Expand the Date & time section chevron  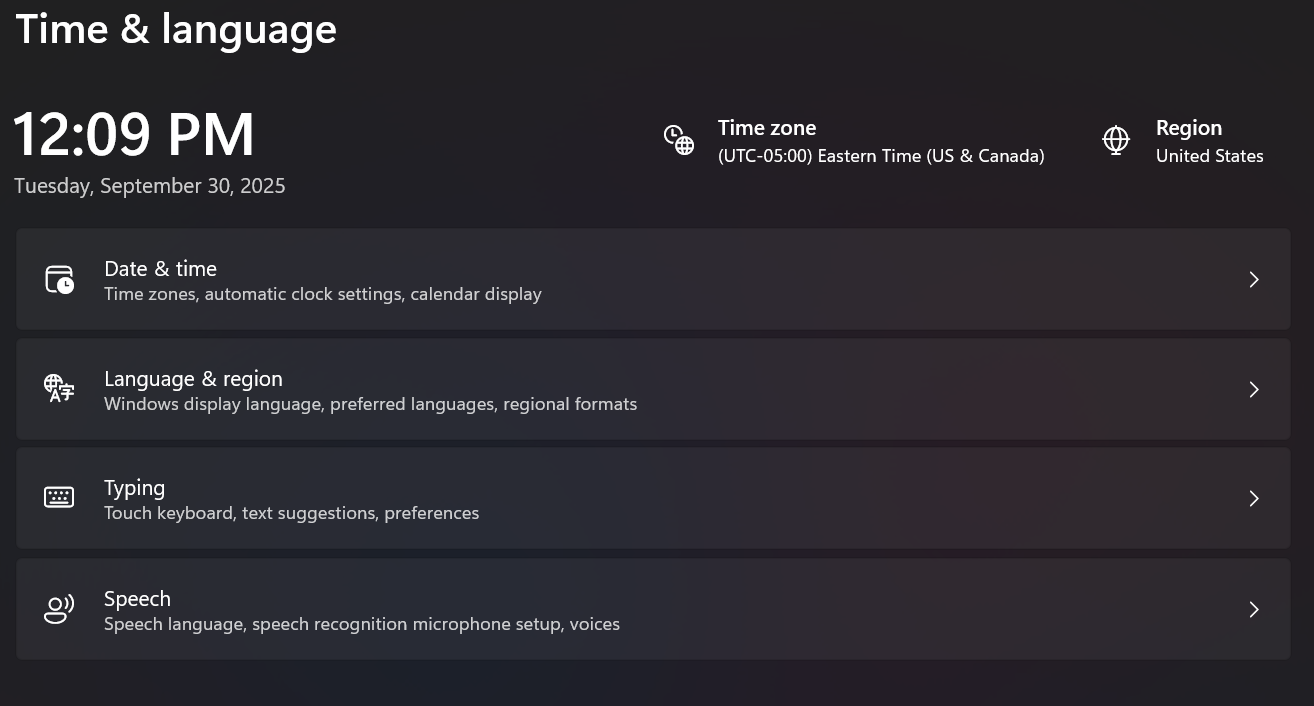click(1254, 279)
